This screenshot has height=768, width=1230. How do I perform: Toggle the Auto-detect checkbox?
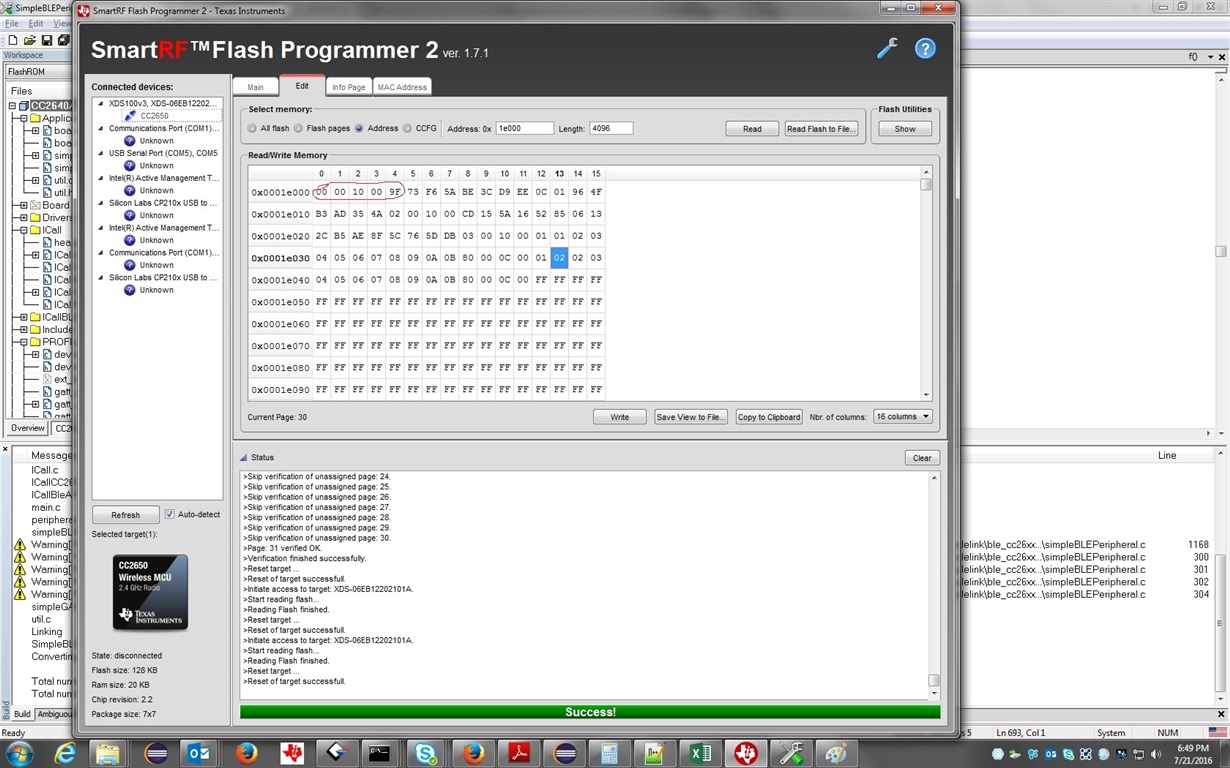[169, 514]
